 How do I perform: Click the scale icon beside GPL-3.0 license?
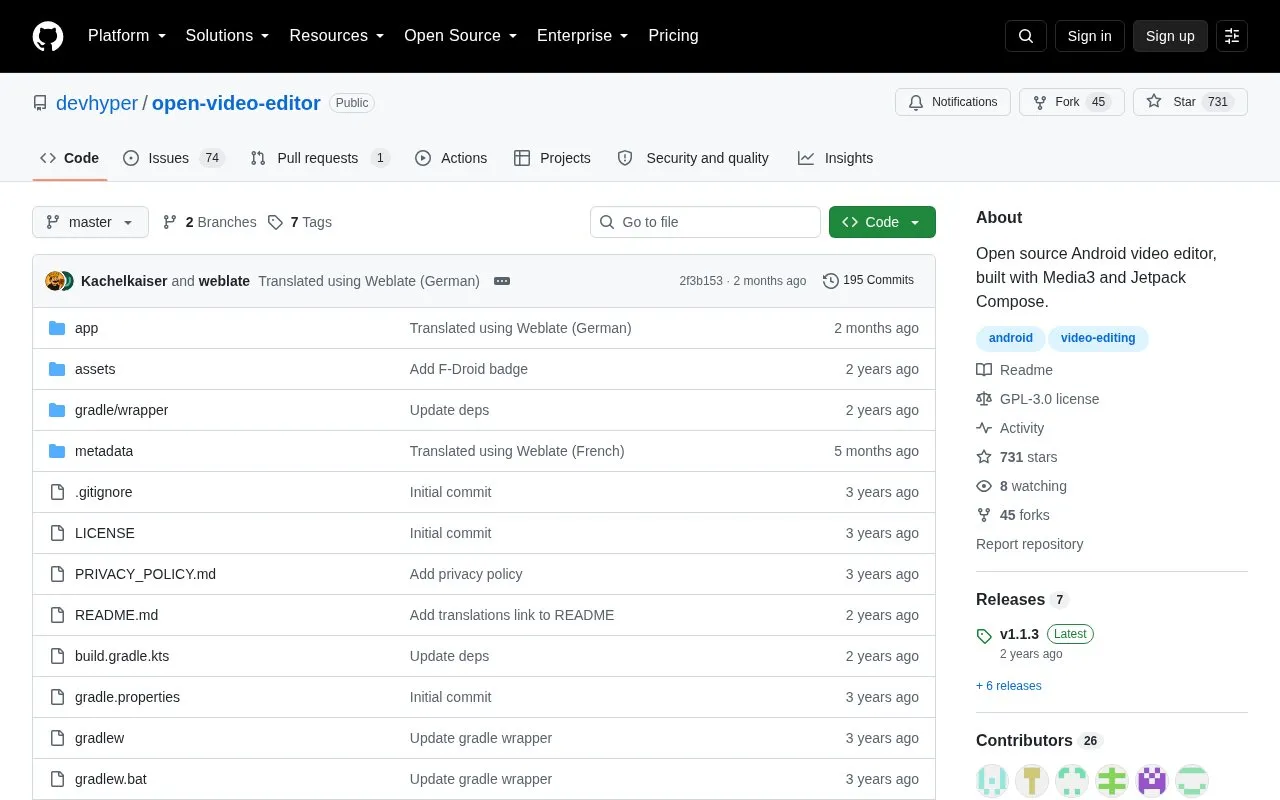(984, 399)
